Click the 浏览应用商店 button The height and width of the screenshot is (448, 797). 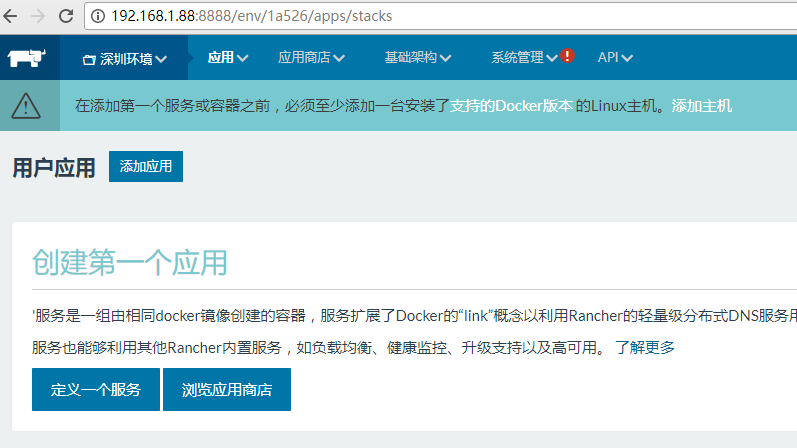[227, 390]
